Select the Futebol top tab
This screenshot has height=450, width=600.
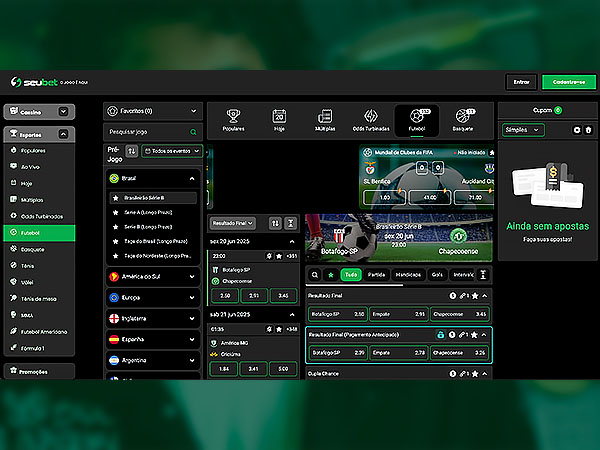(417, 120)
